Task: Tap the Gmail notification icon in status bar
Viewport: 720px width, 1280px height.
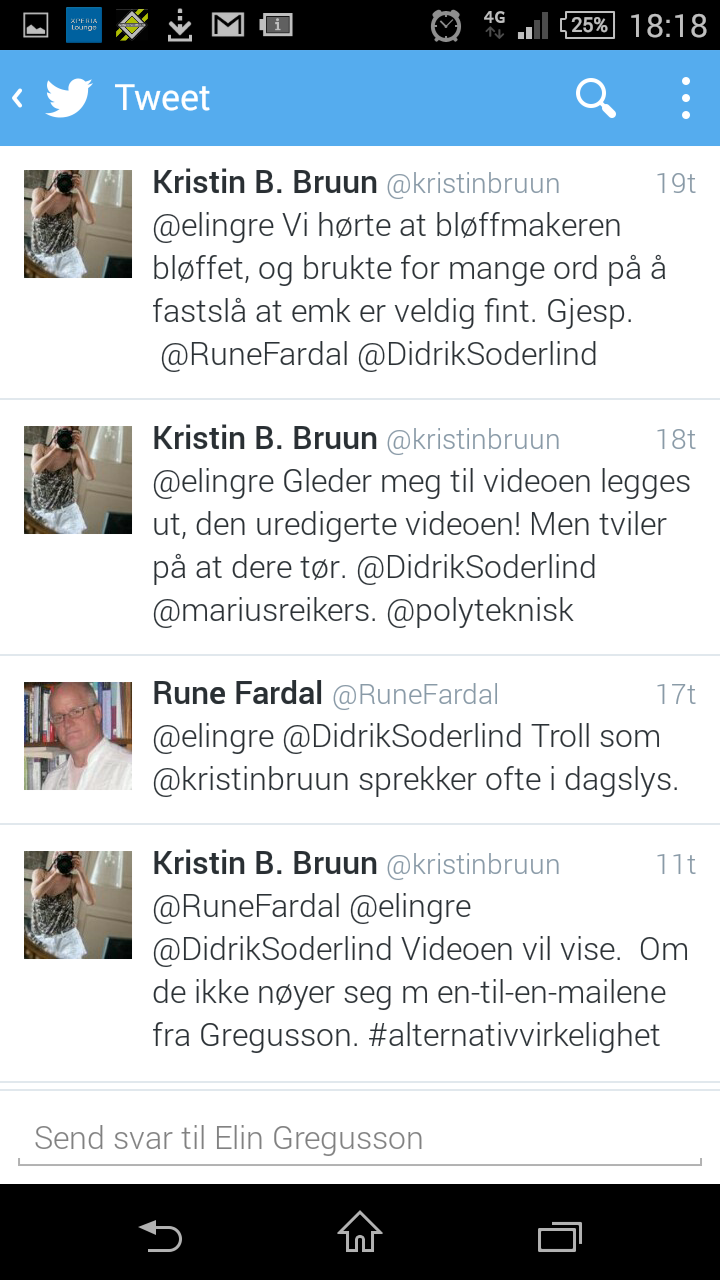Action: click(229, 25)
